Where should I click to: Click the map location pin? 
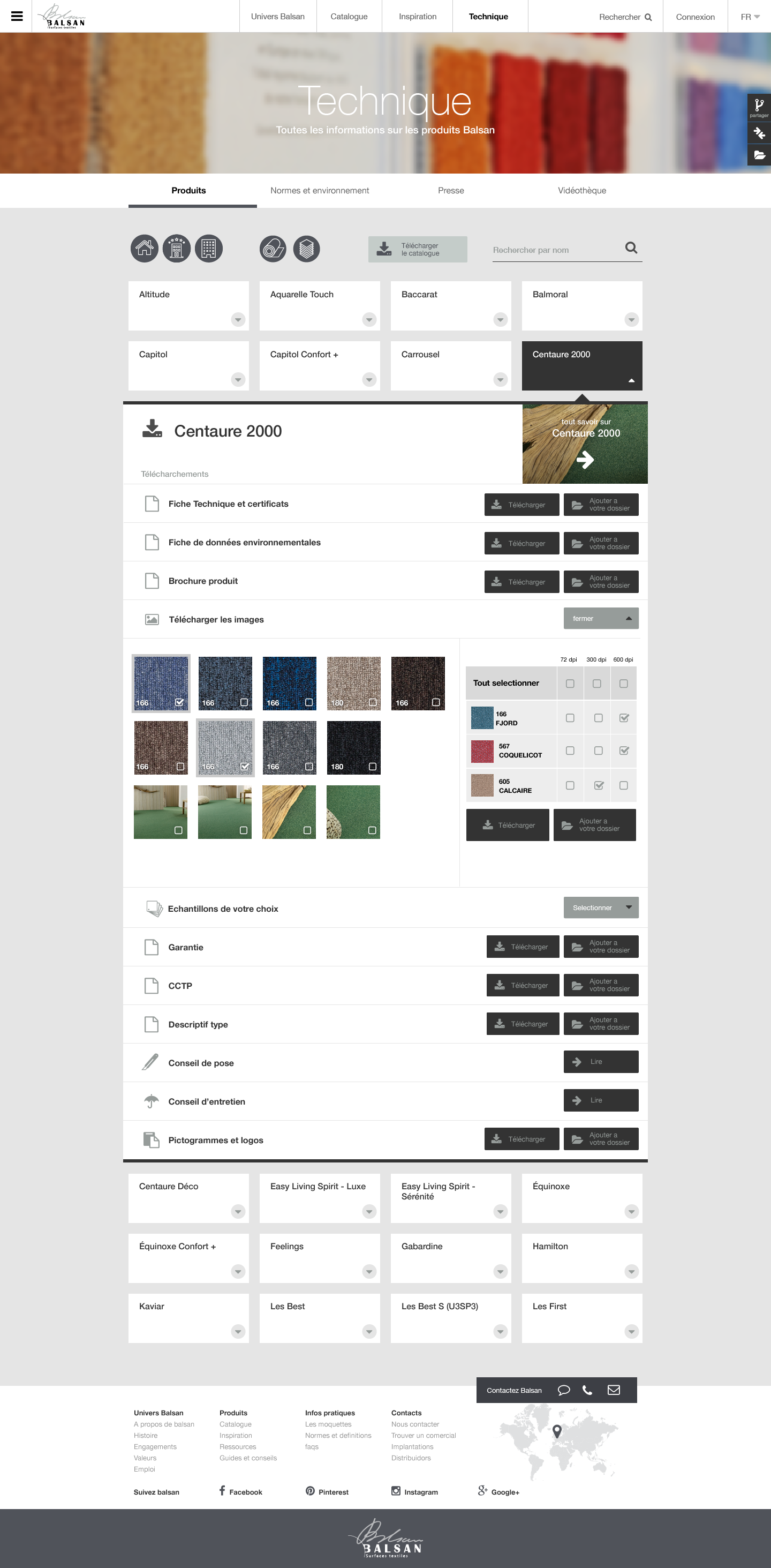[557, 1431]
